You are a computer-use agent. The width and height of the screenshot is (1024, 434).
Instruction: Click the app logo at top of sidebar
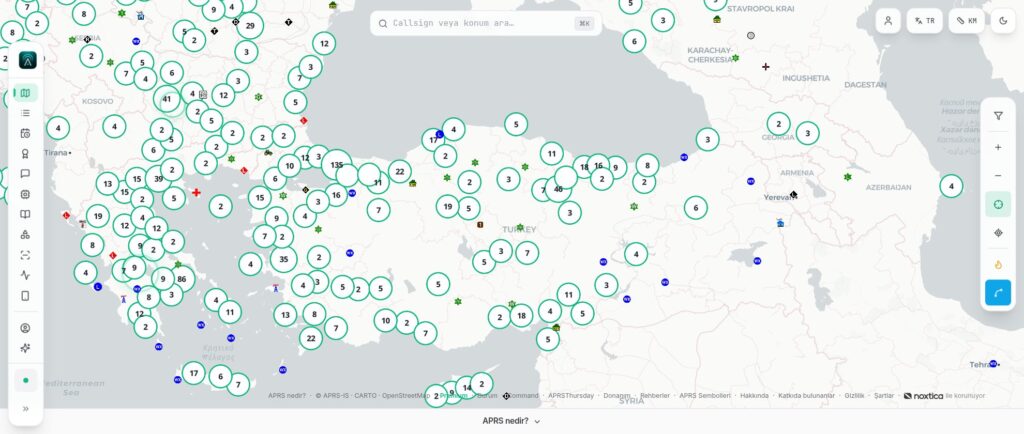27,60
